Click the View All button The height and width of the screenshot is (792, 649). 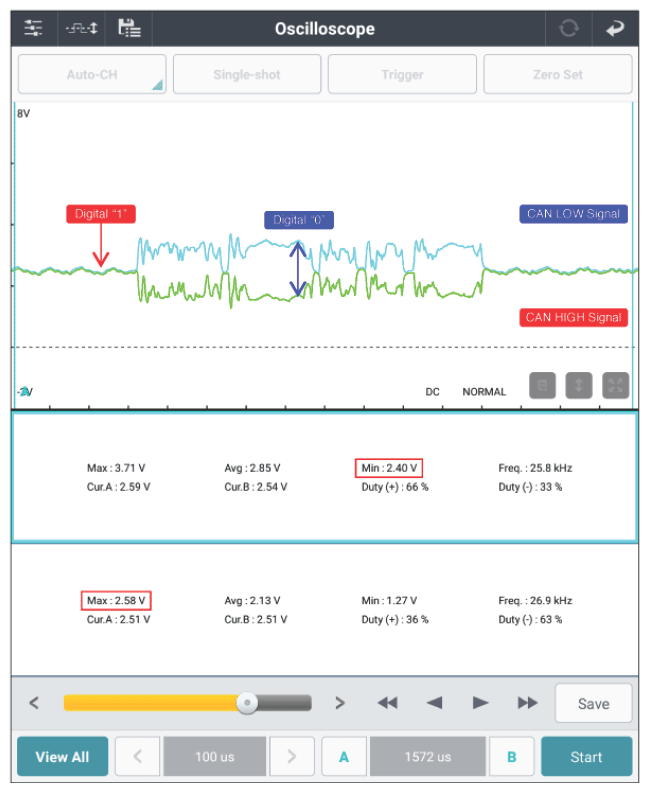[63, 756]
